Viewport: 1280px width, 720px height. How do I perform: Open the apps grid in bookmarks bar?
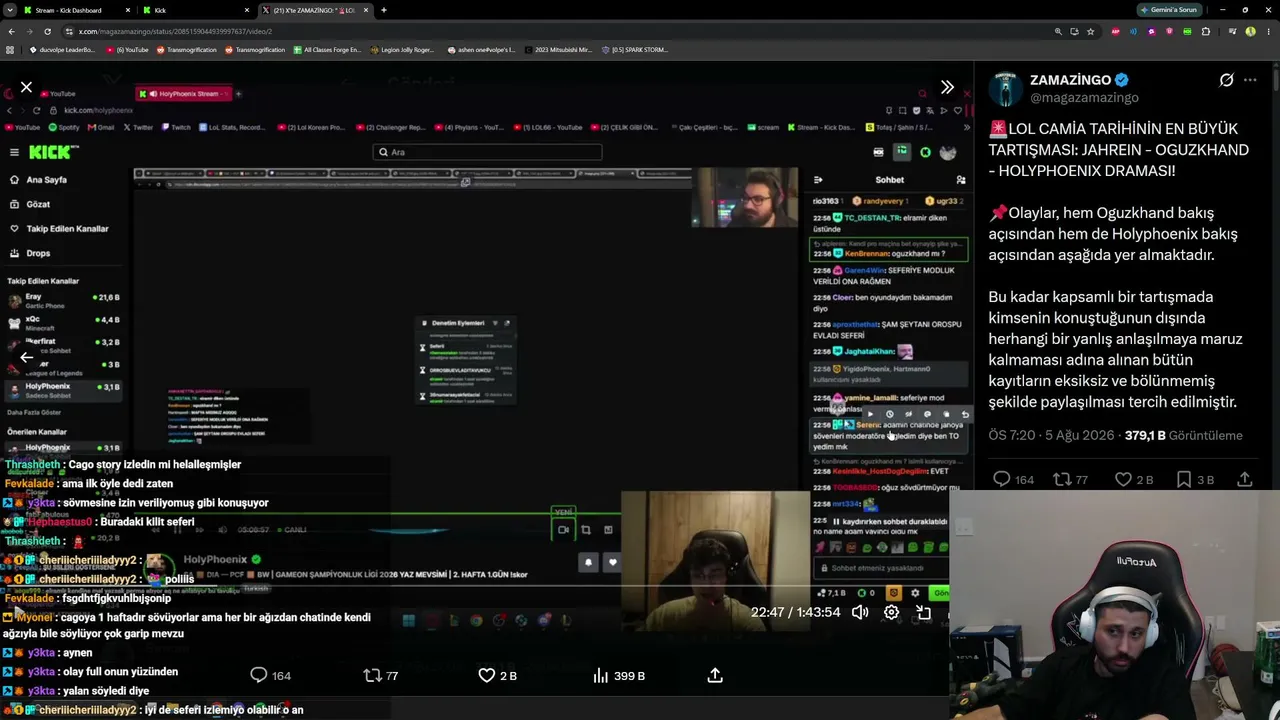[x=10, y=50]
